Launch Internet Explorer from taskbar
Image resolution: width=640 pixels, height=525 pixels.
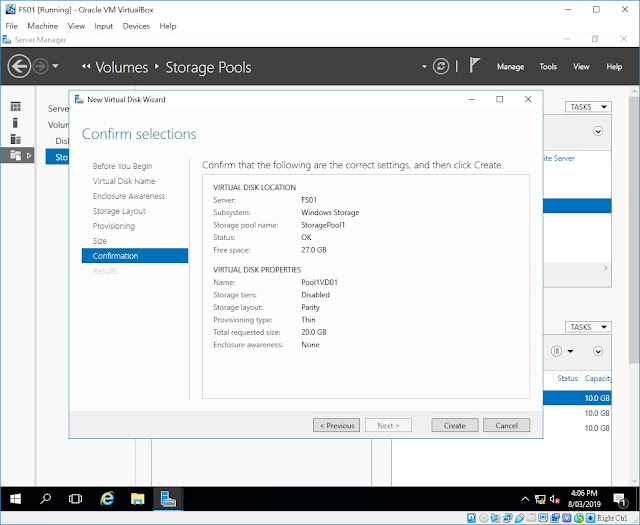point(107,498)
